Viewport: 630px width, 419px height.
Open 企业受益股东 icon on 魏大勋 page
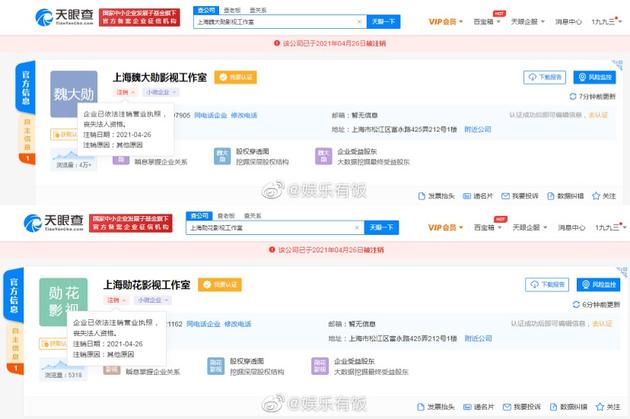coord(323,156)
